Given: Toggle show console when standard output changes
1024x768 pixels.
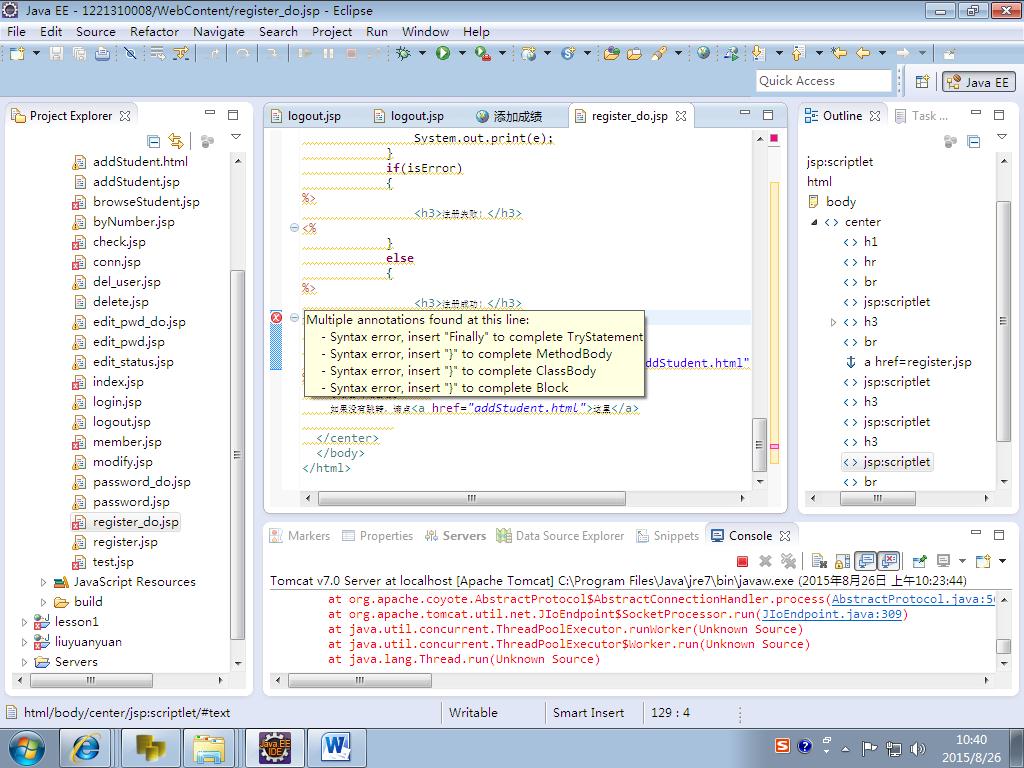Looking at the screenshot, I should tap(866, 561).
